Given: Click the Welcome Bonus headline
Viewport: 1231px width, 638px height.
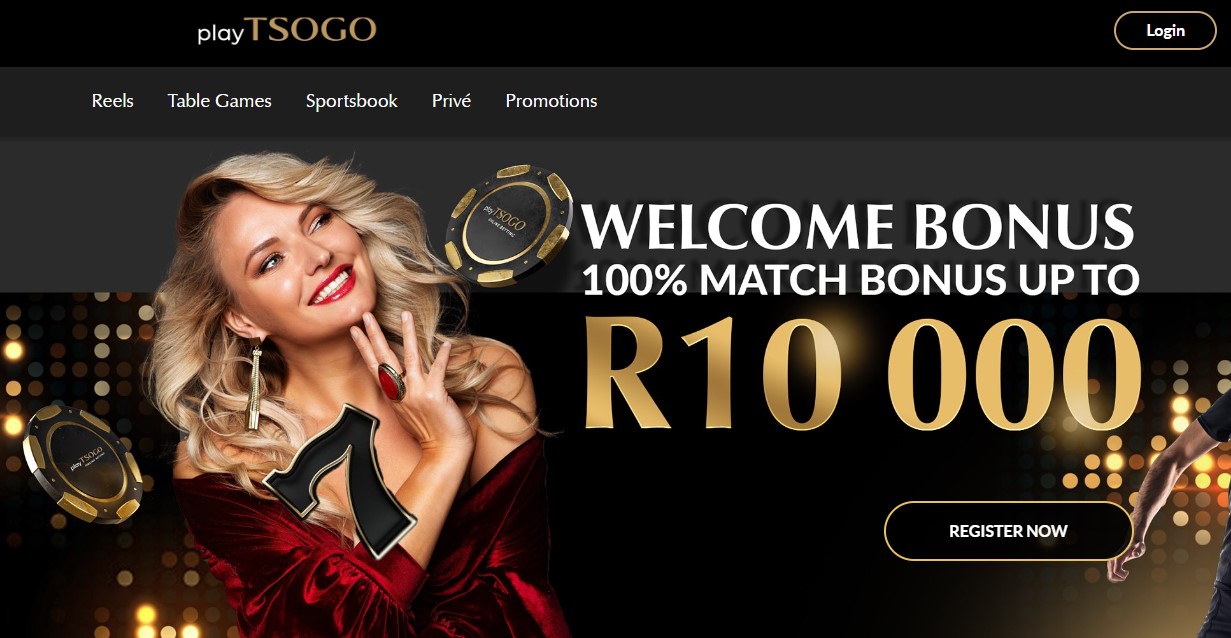Looking at the screenshot, I should click(x=858, y=227).
